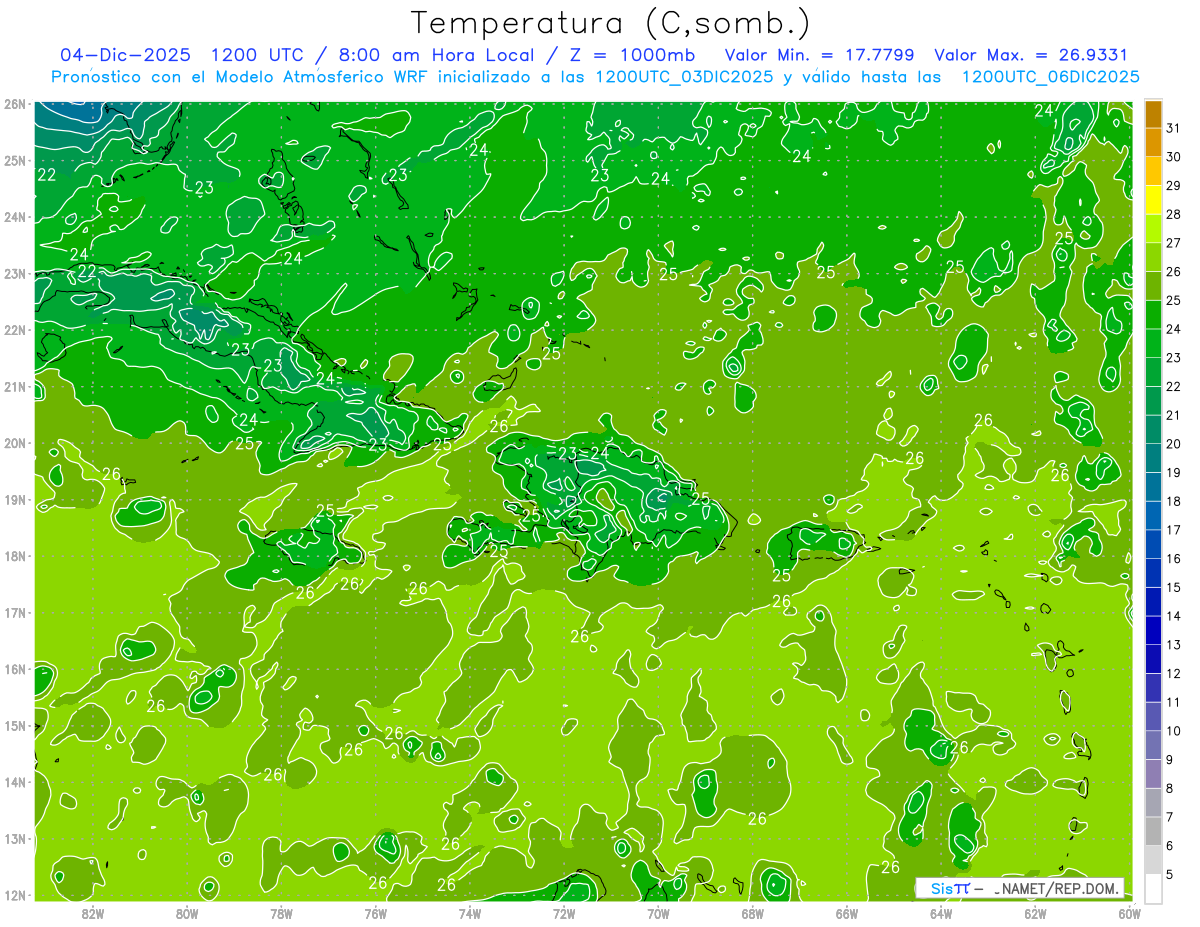Viewport: 1200px width, 927px height.
Task: Click the 18N latitude label
Action: [15, 556]
